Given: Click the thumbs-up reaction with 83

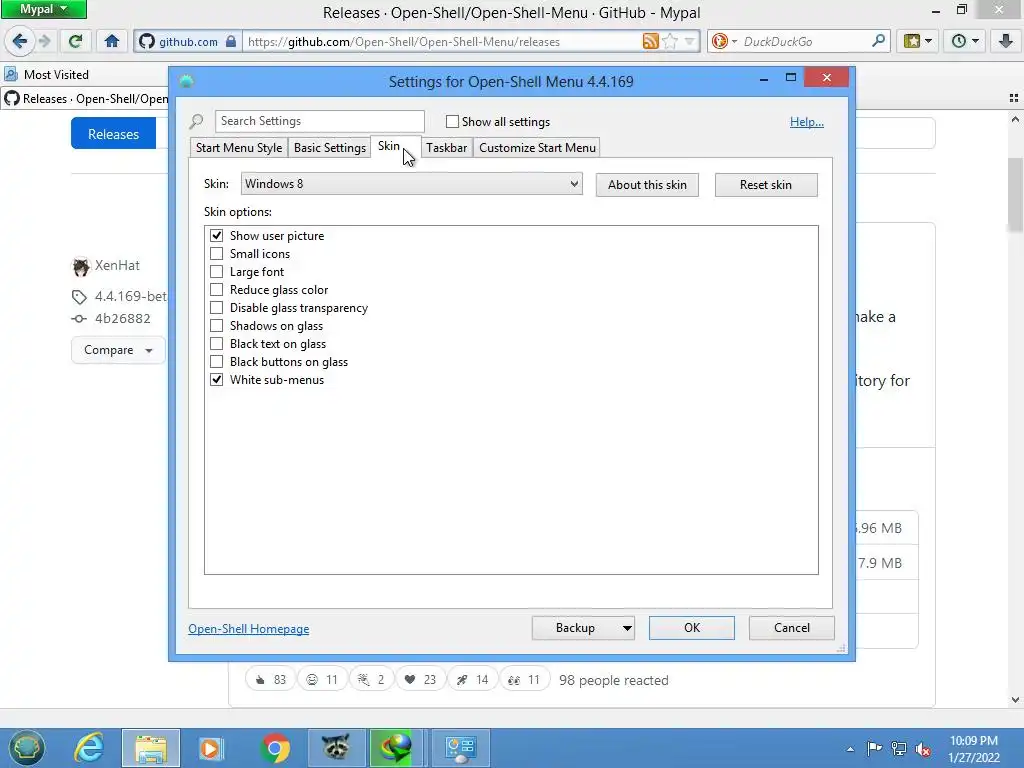Looking at the screenshot, I should 270,680.
